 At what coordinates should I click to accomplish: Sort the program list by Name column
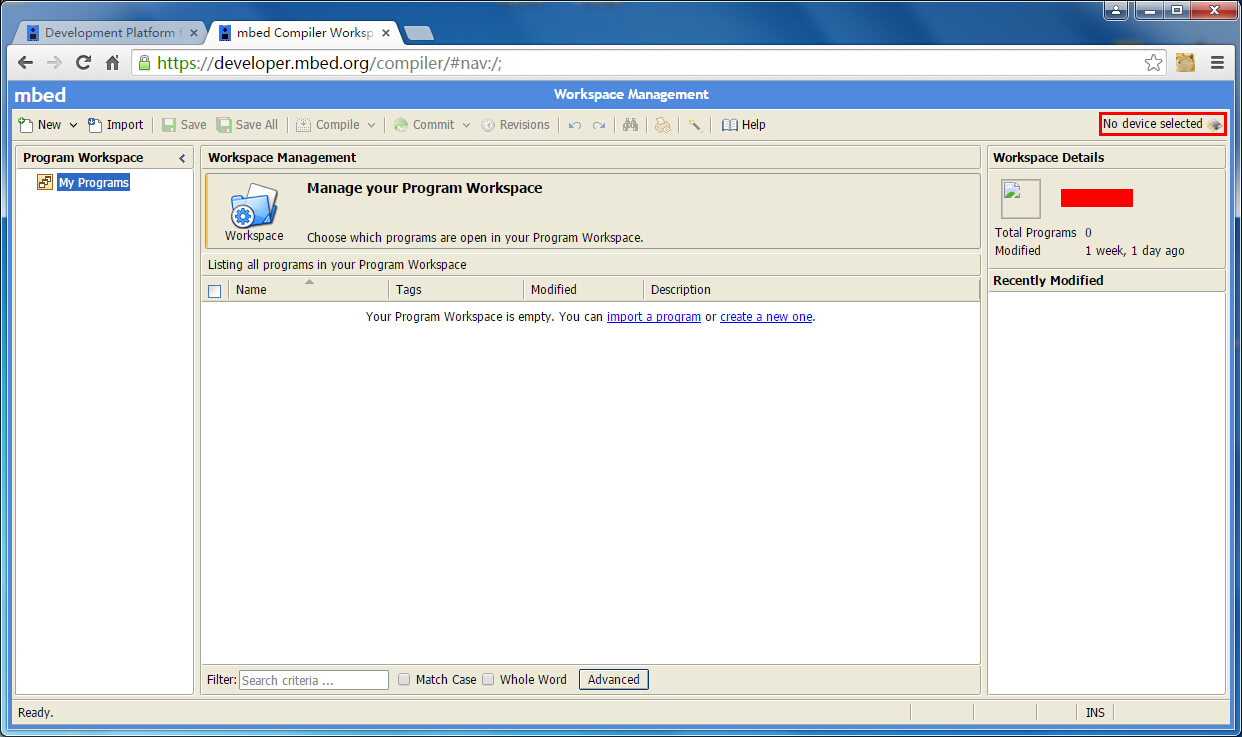[251, 290]
